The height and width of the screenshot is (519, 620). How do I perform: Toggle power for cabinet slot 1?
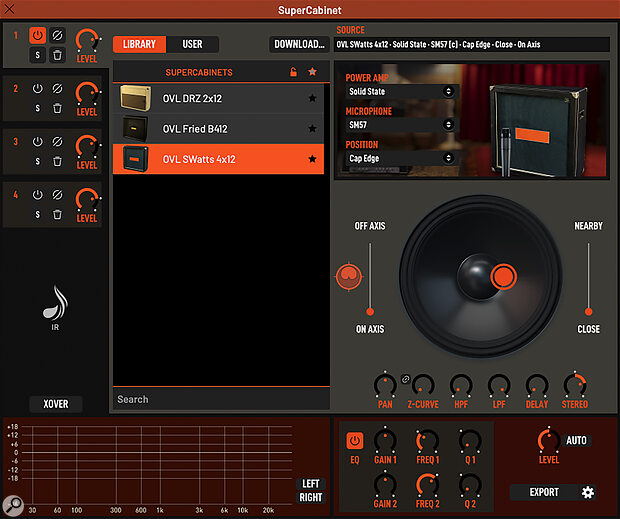click(37, 34)
